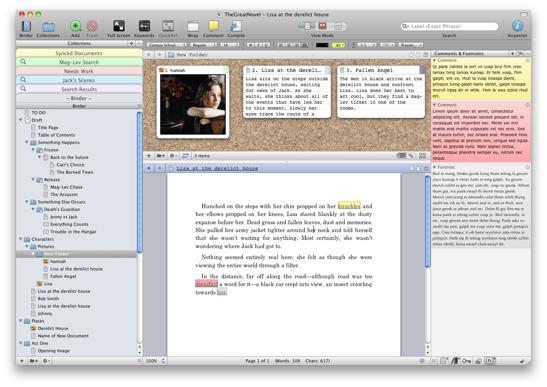The height and width of the screenshot is (387, 547).
Task: Click the Lisa at the derelict house title link
Action: [x=217, y=168]
